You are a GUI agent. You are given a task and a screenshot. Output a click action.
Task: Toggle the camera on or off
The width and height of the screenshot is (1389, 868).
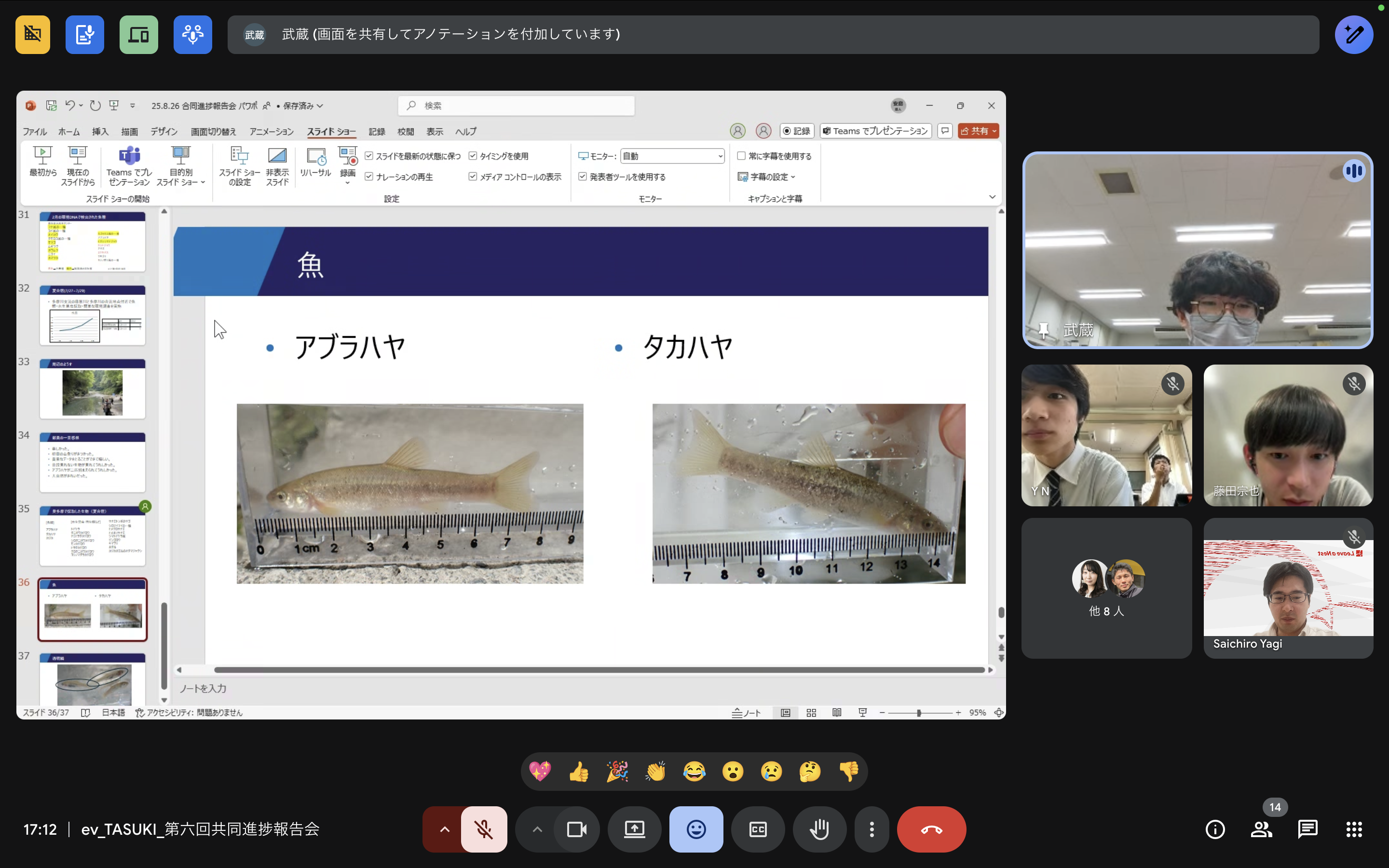pos(576,829)
